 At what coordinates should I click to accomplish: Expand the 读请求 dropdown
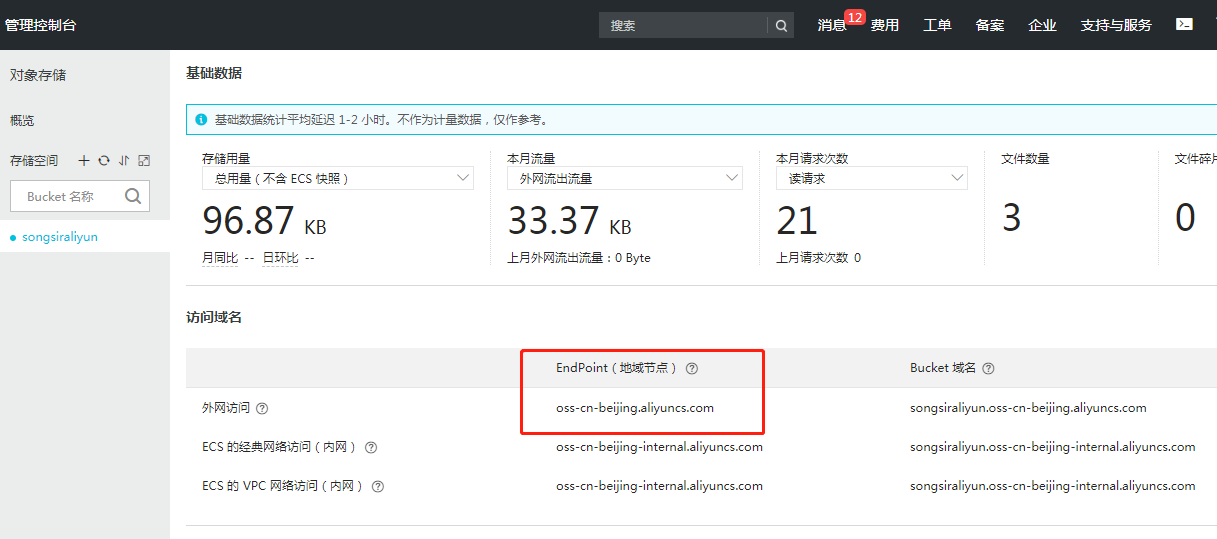click(x=872, y=178)
